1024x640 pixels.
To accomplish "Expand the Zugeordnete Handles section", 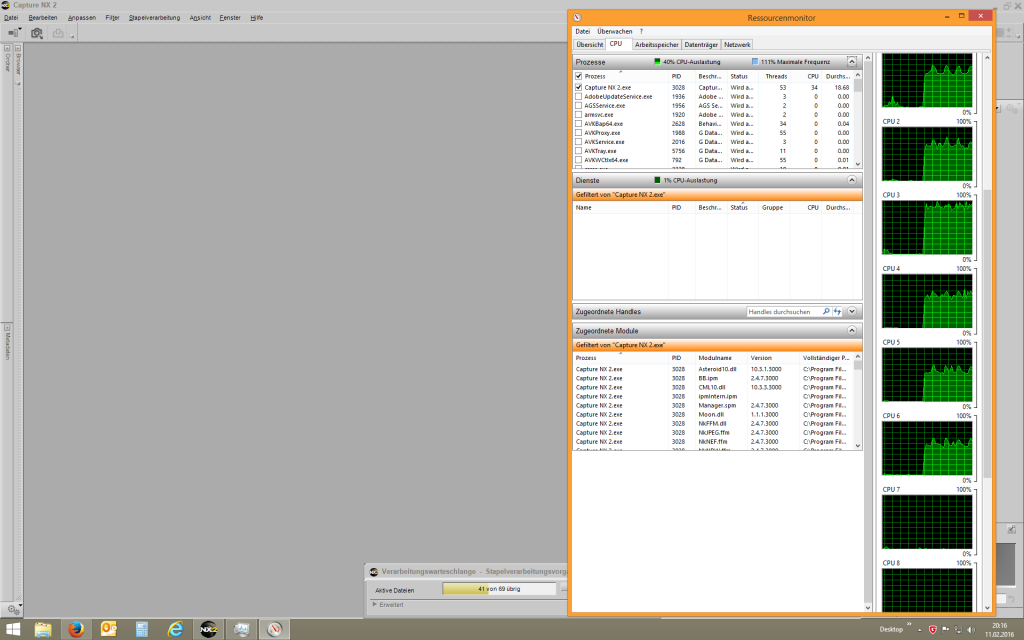I will (x=852, y=312).
